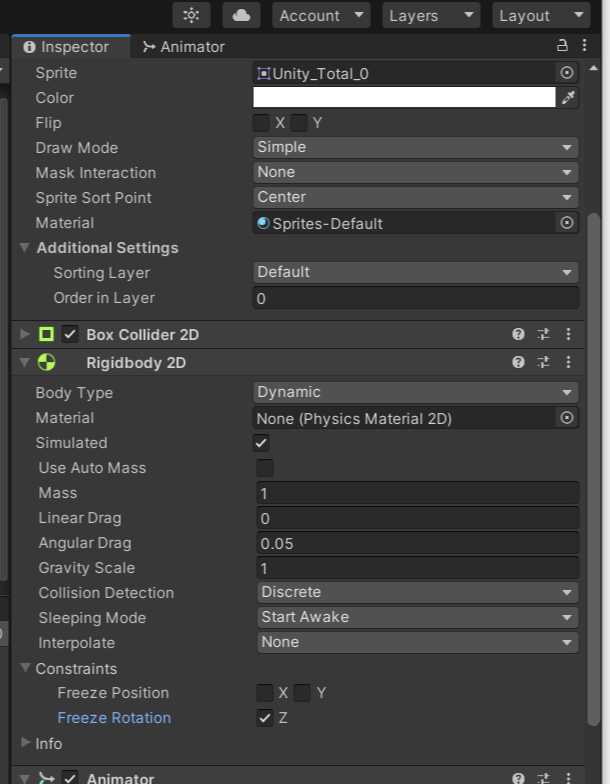Click the Rigidbody 2D component icon
The height and width of the screenshot is (784, 610).
[x=46, y=362]
